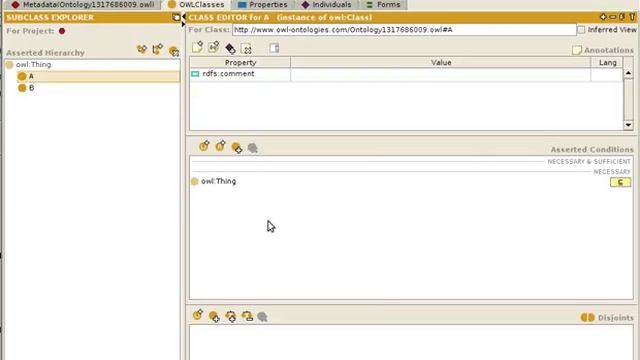Click the add disjoint named class icon
The image size is (640, 360).
(x=214, y=316)
